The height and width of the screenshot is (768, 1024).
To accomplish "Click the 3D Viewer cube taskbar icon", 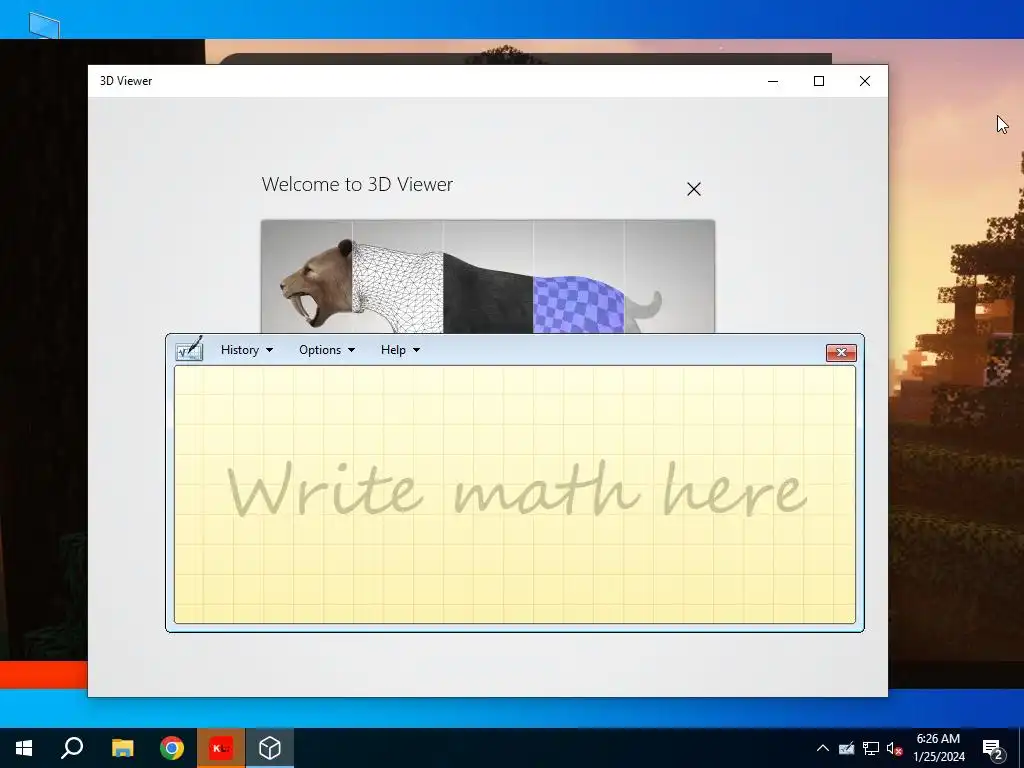I will [270, 748].
